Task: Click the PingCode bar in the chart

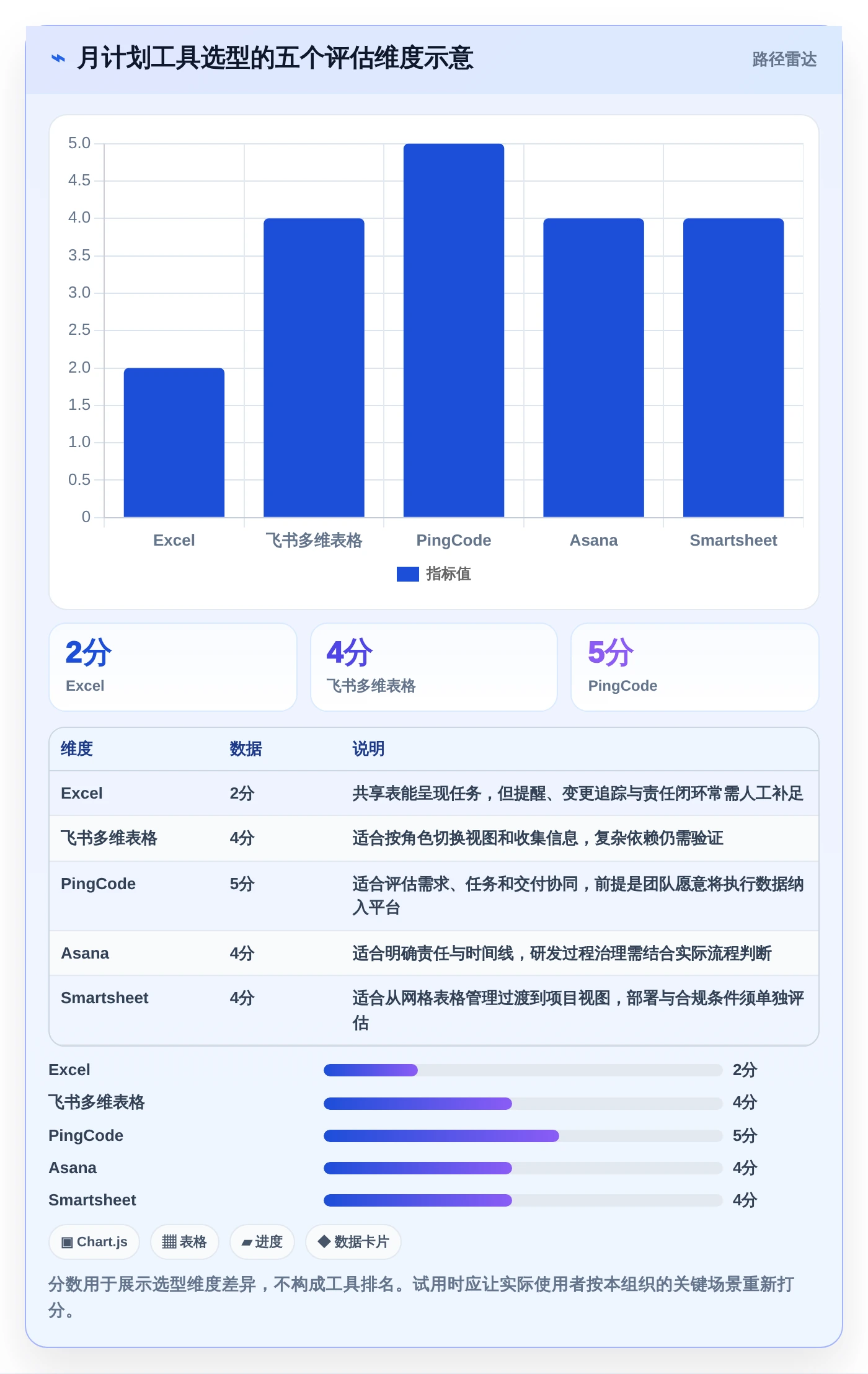Action: (454, 330)
